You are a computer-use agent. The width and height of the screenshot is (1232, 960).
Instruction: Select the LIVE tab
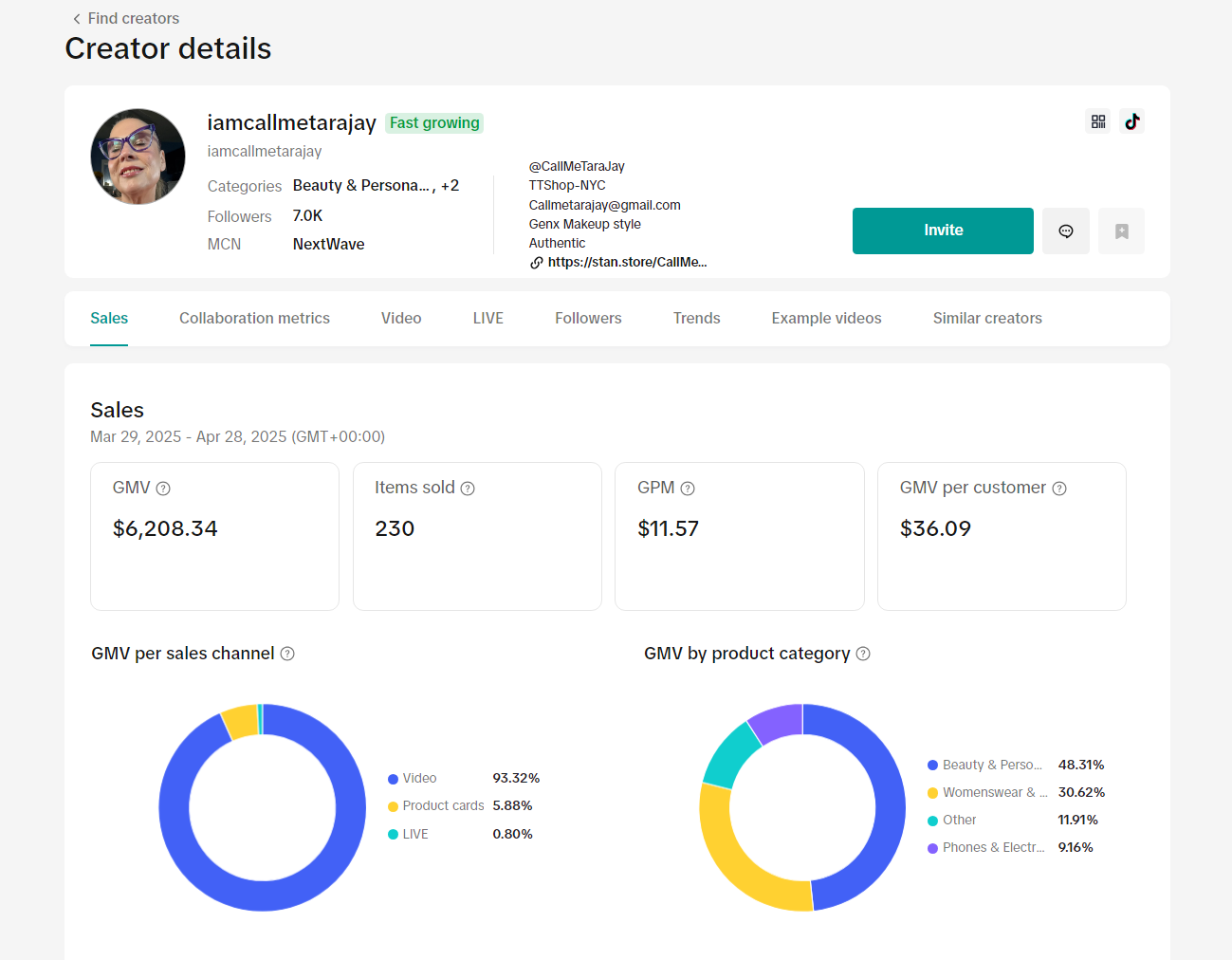click(x=487, y=319)
